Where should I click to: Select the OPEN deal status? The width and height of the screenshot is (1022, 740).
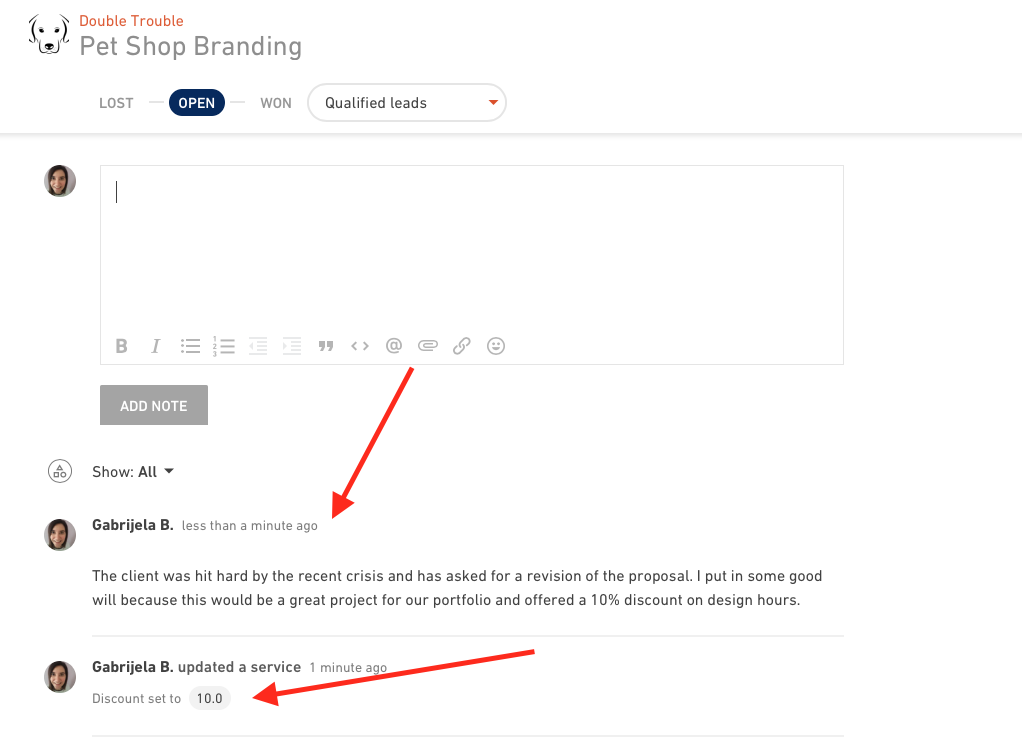[x=197, y=103]
